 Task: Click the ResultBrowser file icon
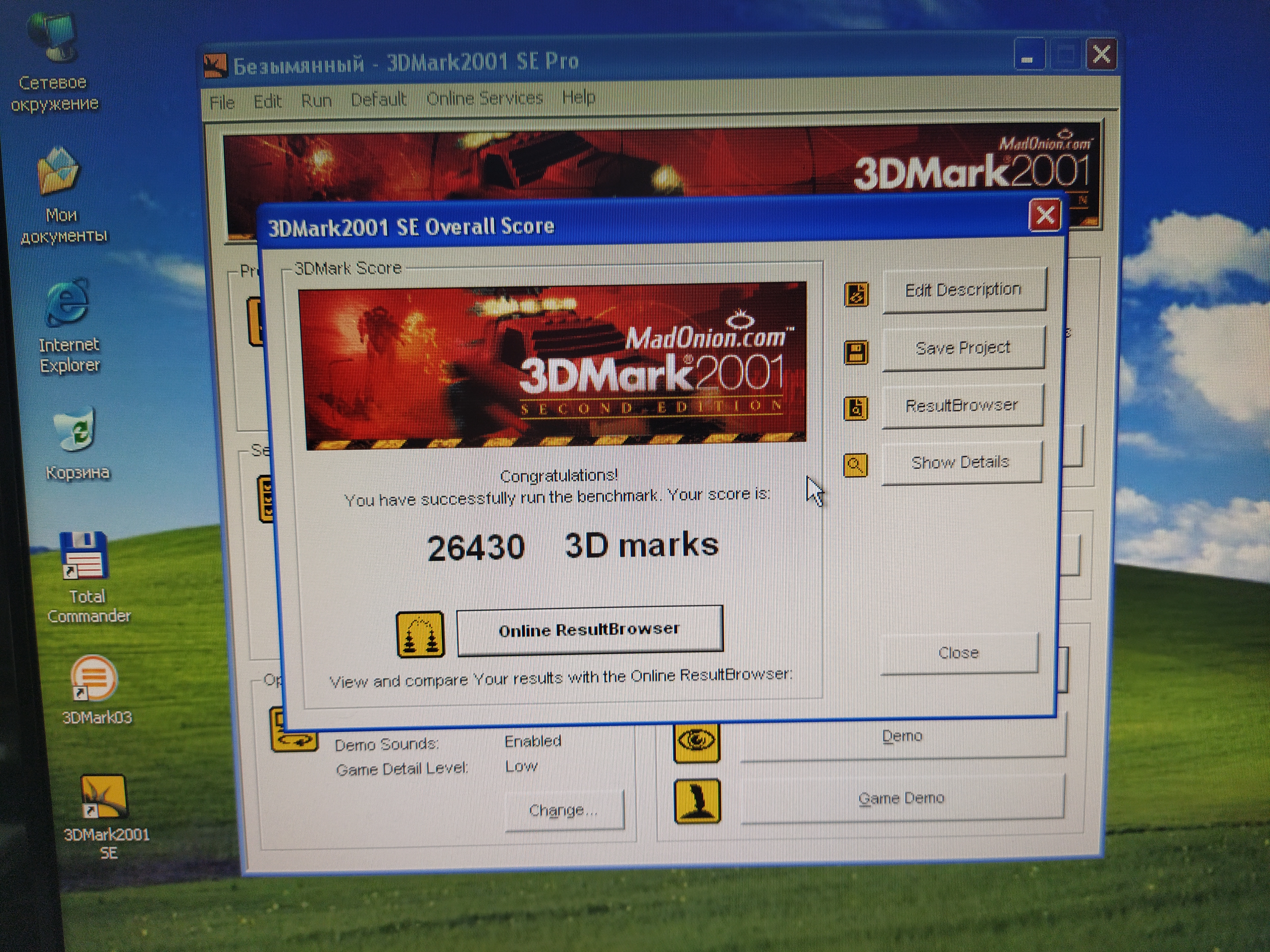click(x=855, y=409)
